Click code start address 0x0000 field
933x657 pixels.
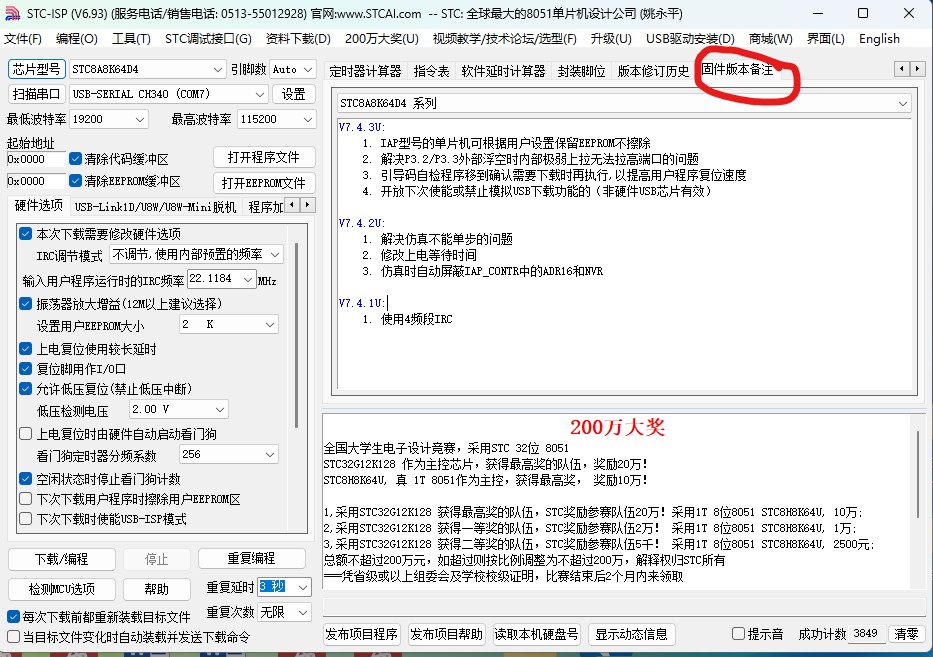pyautogui.click(x=36, y=159)
